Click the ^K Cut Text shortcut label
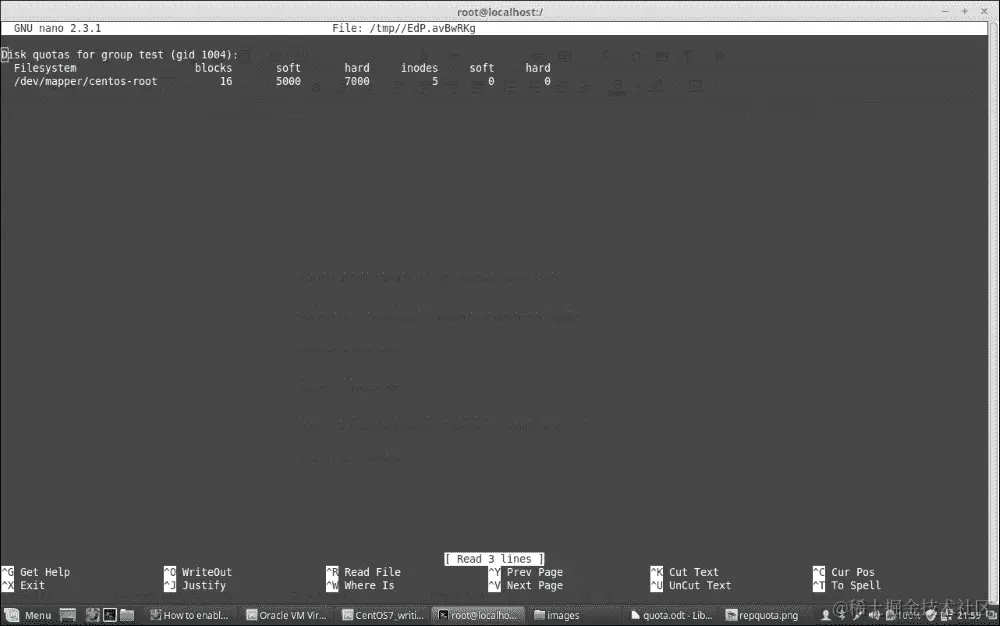This screenshot has height=626, width=1000. tap(684, 572)
